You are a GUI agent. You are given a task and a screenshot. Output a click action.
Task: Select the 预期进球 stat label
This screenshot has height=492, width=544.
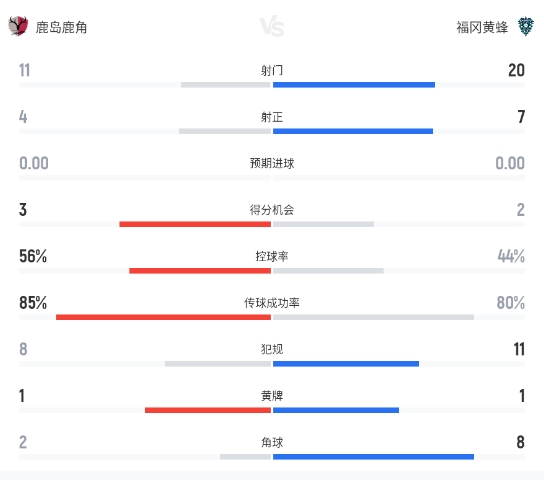pos(272,163)
